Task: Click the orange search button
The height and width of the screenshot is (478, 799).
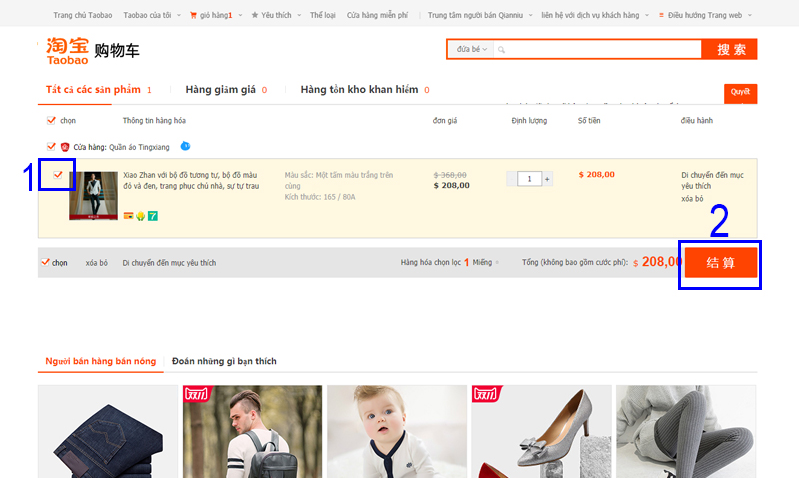Action: click(x=729, y=49)
